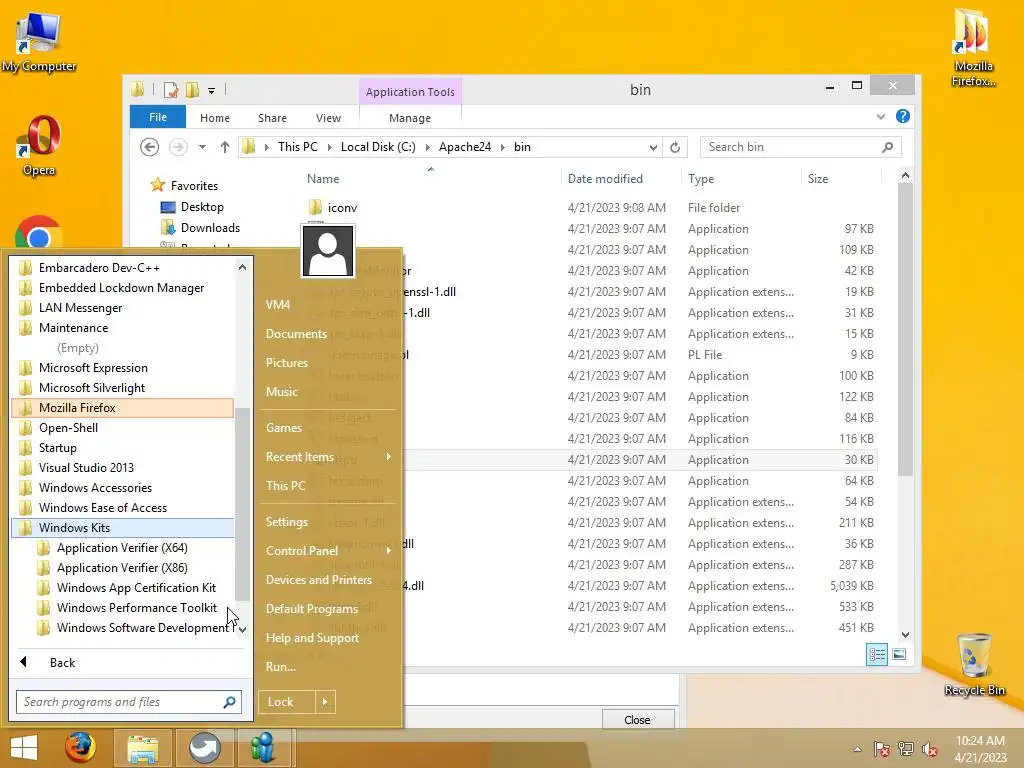Open the Home ribbon tab
Image resolution: width=1024 pixels, height=768 pixels.
pyautogui.click(x=215, y=118)
